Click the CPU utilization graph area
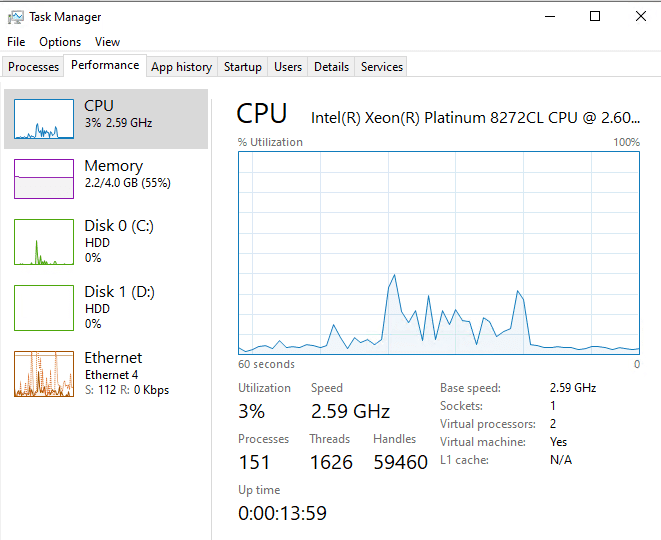 pos(439,252)
